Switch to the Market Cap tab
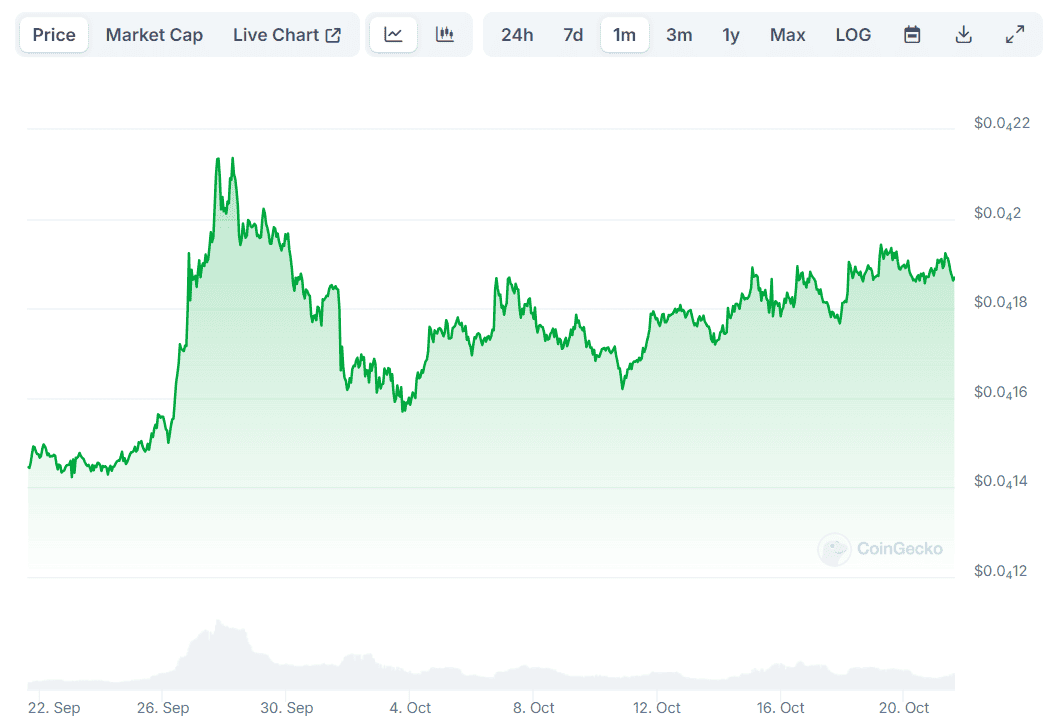Image resolution: width=1043 pixels, height=722 pixels. click(154, 35)
